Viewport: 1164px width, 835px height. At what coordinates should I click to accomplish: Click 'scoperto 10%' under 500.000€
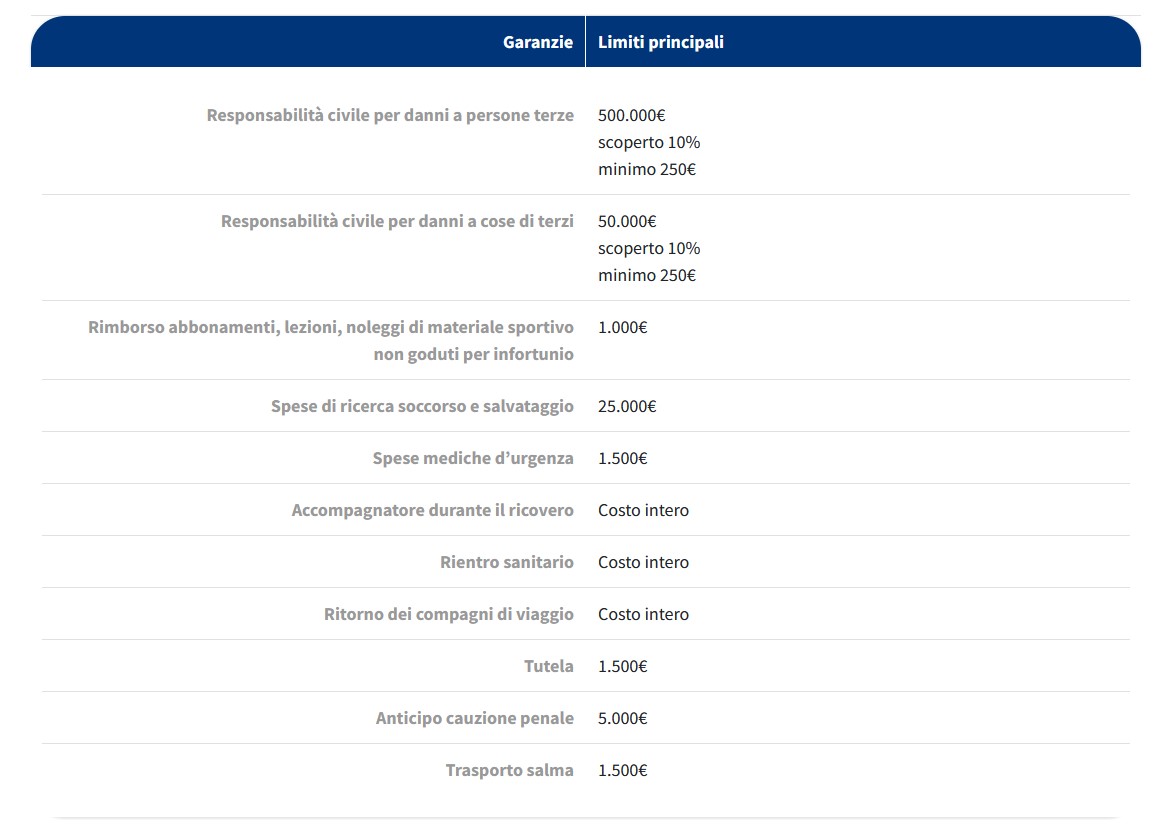pos(649,143)
